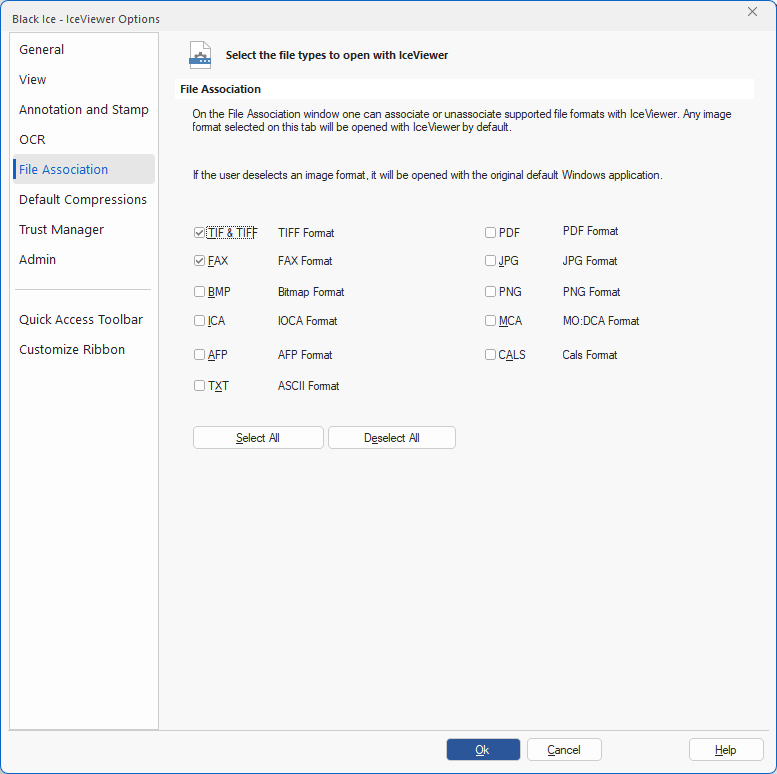The width and height of the screenshot is (777, 774).
Task: Open Quick Access Toolbar settings
Action: (x=84, y=320)
